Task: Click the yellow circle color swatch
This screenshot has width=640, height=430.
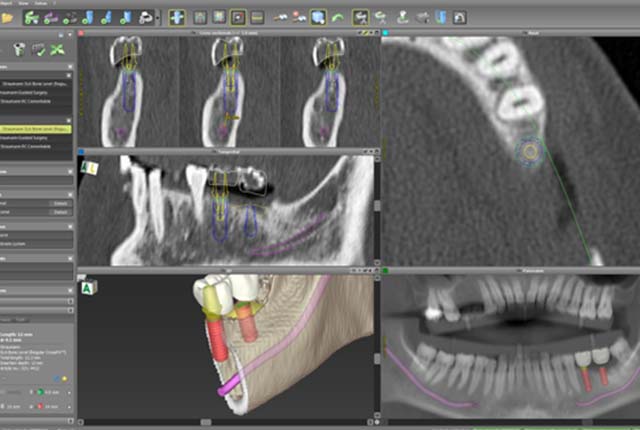Action: (64, 379)
